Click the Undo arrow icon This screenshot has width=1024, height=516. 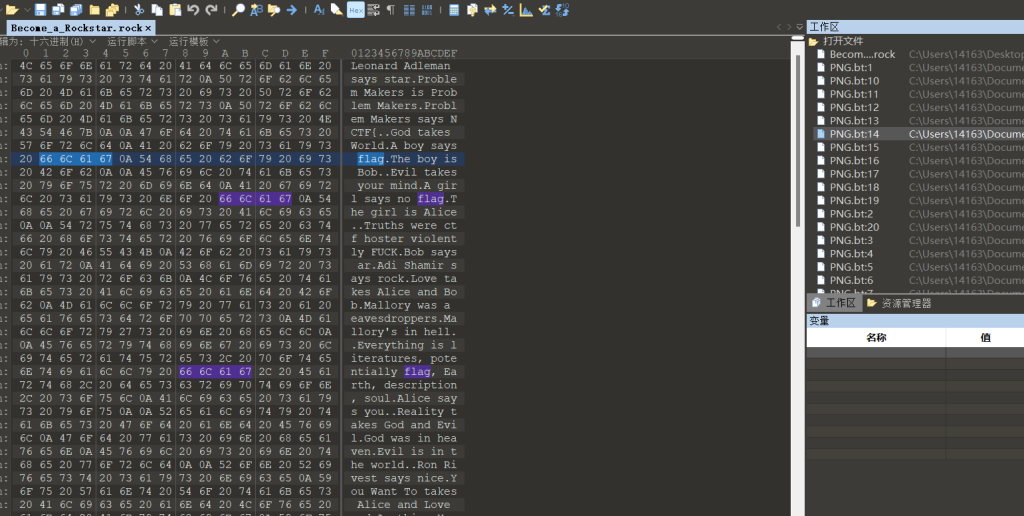coord(193,10)
